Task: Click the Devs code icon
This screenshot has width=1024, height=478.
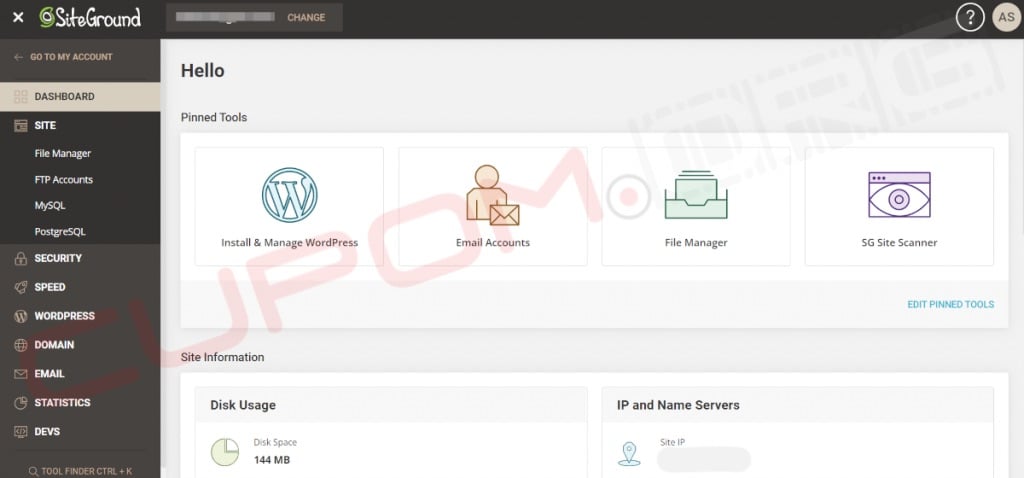Action: tap(21, 432)
